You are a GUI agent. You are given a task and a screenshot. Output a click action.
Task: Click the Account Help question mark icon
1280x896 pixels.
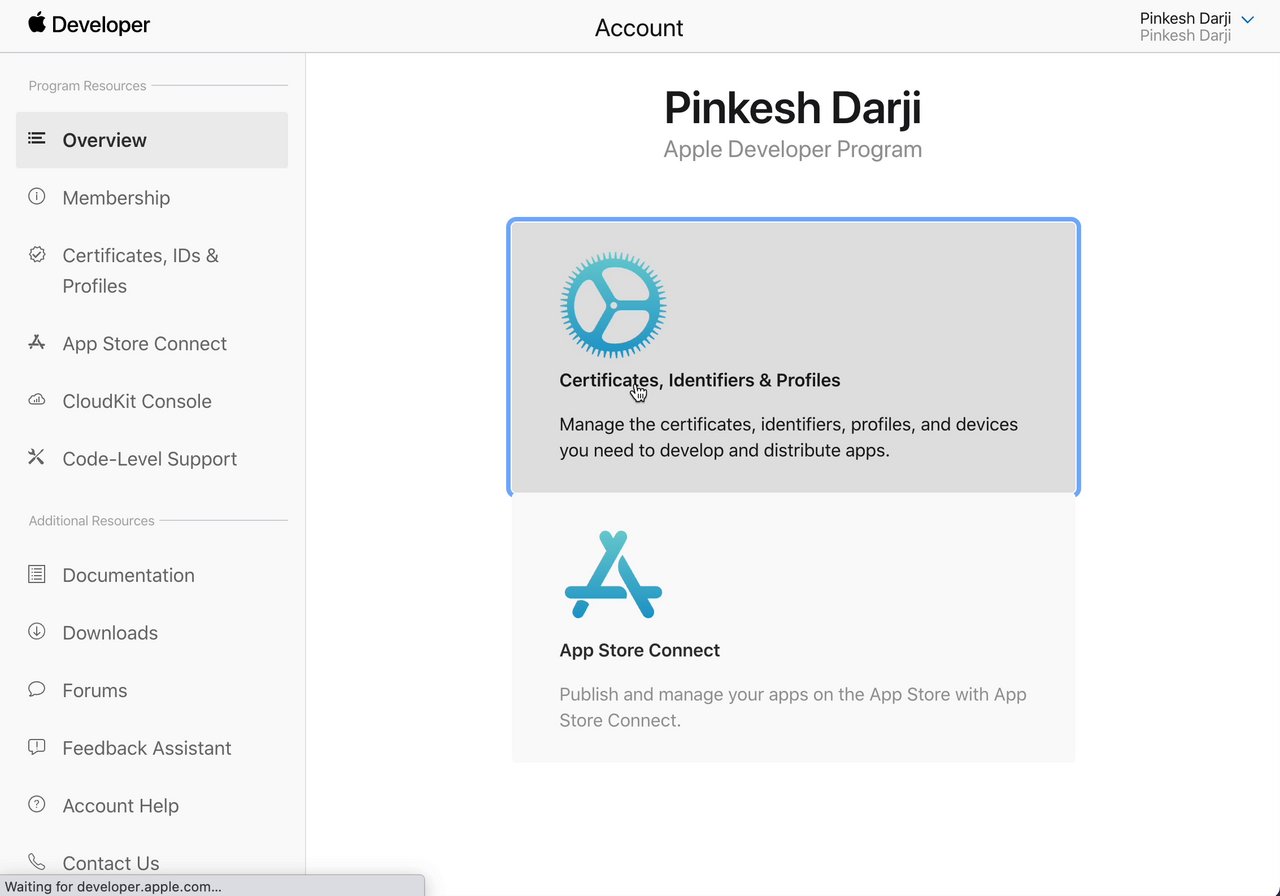tap(37, 805)
